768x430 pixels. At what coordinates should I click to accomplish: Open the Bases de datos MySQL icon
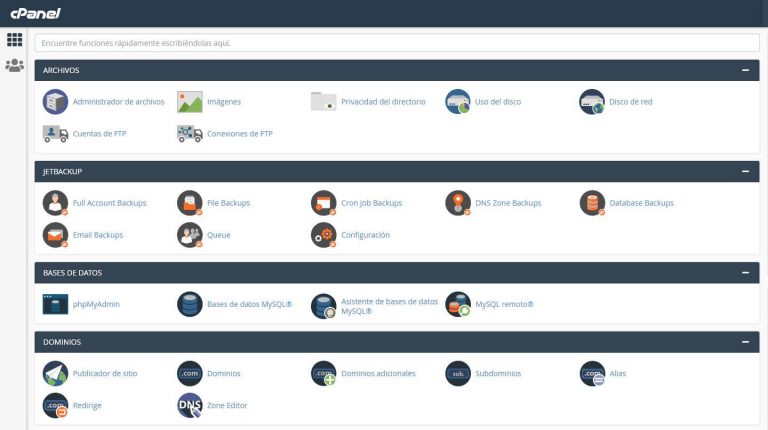[x=190, y=304]
